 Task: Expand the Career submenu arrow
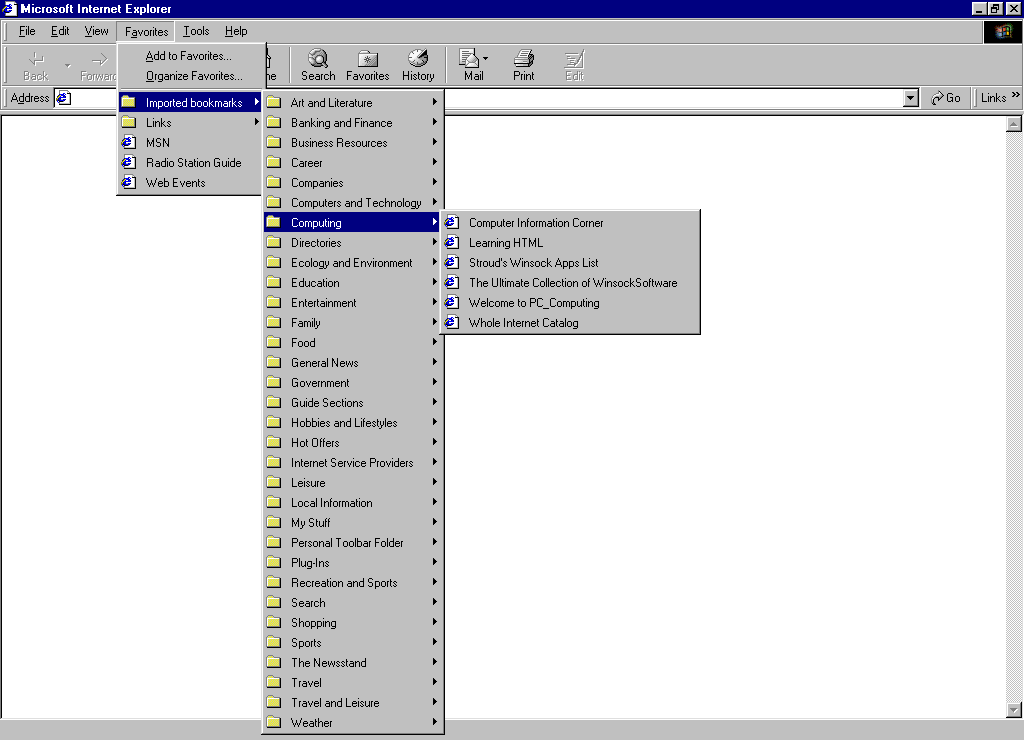434,162
